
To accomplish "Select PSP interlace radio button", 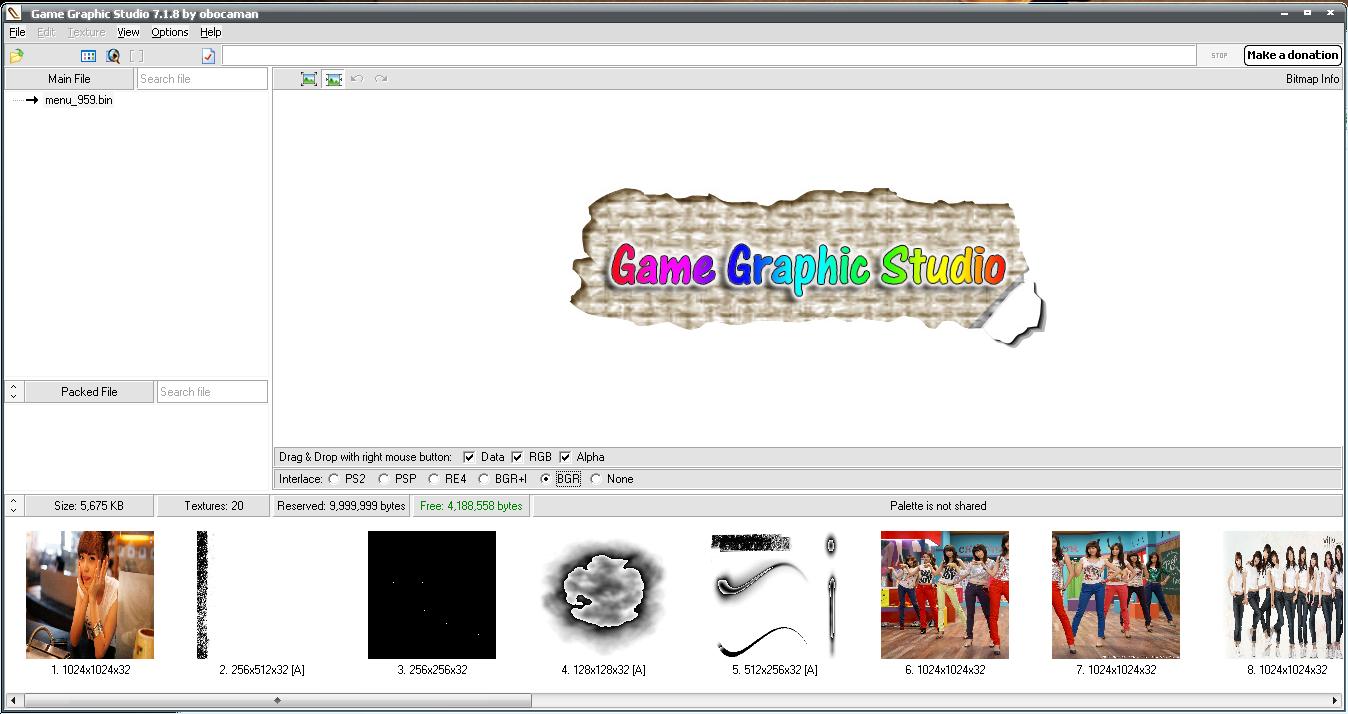I will coord(384,479).
